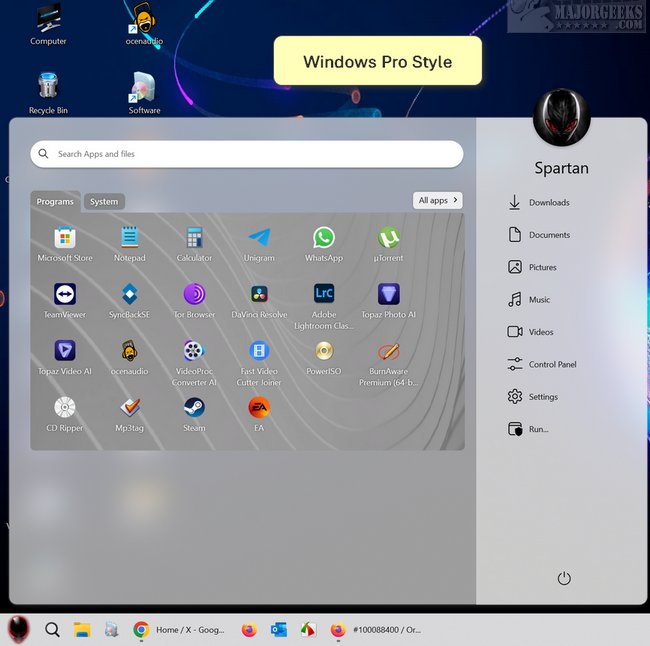Screen dimensions: 650x646
Task: Switch to Firefox #100088400 window
Action: point(376,630)
